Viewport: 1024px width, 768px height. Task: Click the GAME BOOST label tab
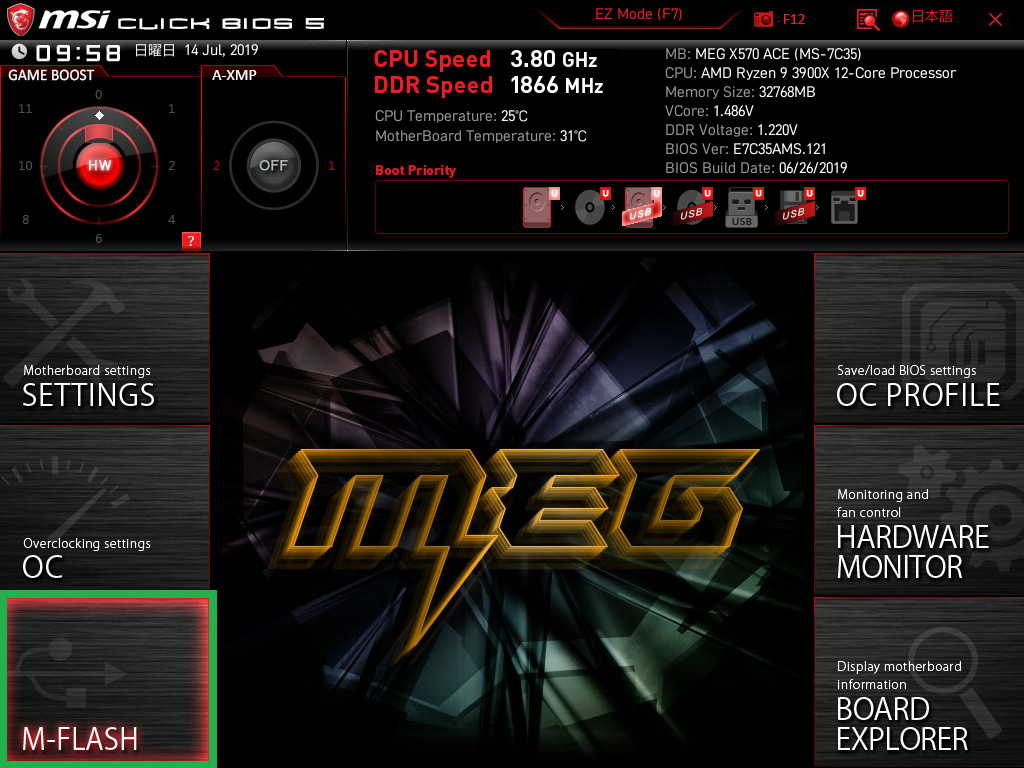pyautogui.click(x=51, y=74)
